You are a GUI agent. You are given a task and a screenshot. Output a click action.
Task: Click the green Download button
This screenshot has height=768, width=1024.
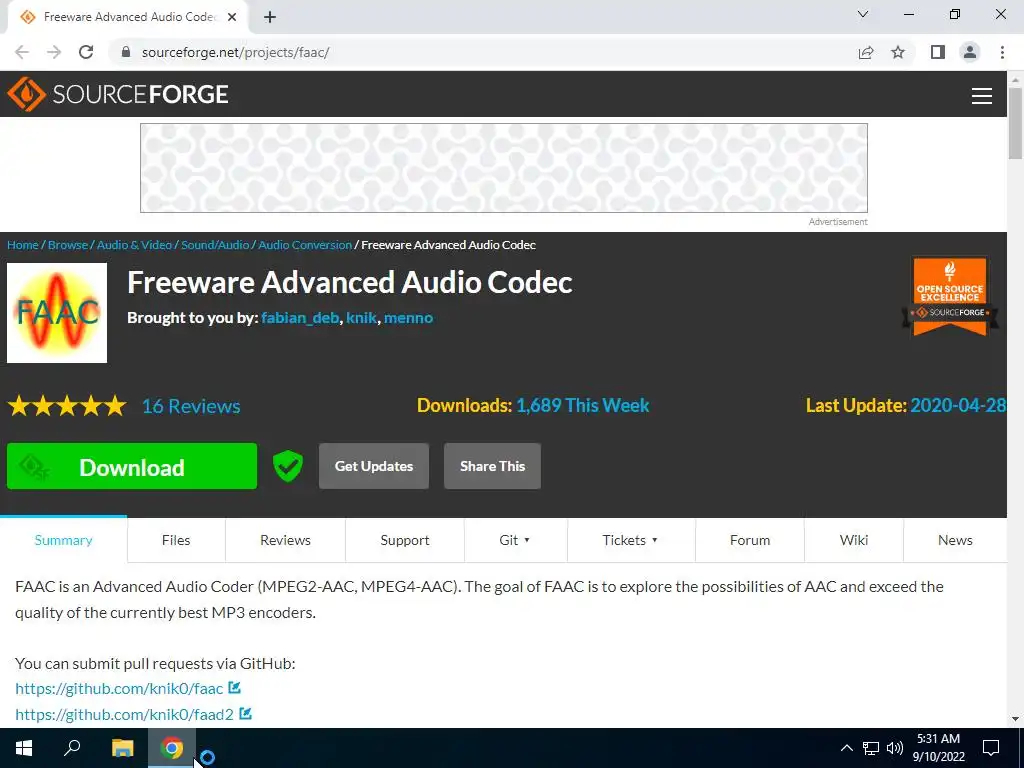[x=132, y=466]
